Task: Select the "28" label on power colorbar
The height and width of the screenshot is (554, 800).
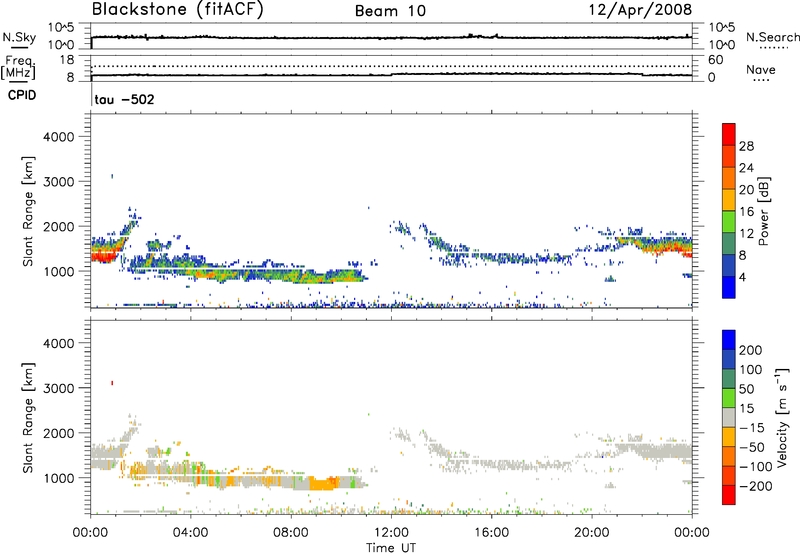Action: [x=746, y=146]
